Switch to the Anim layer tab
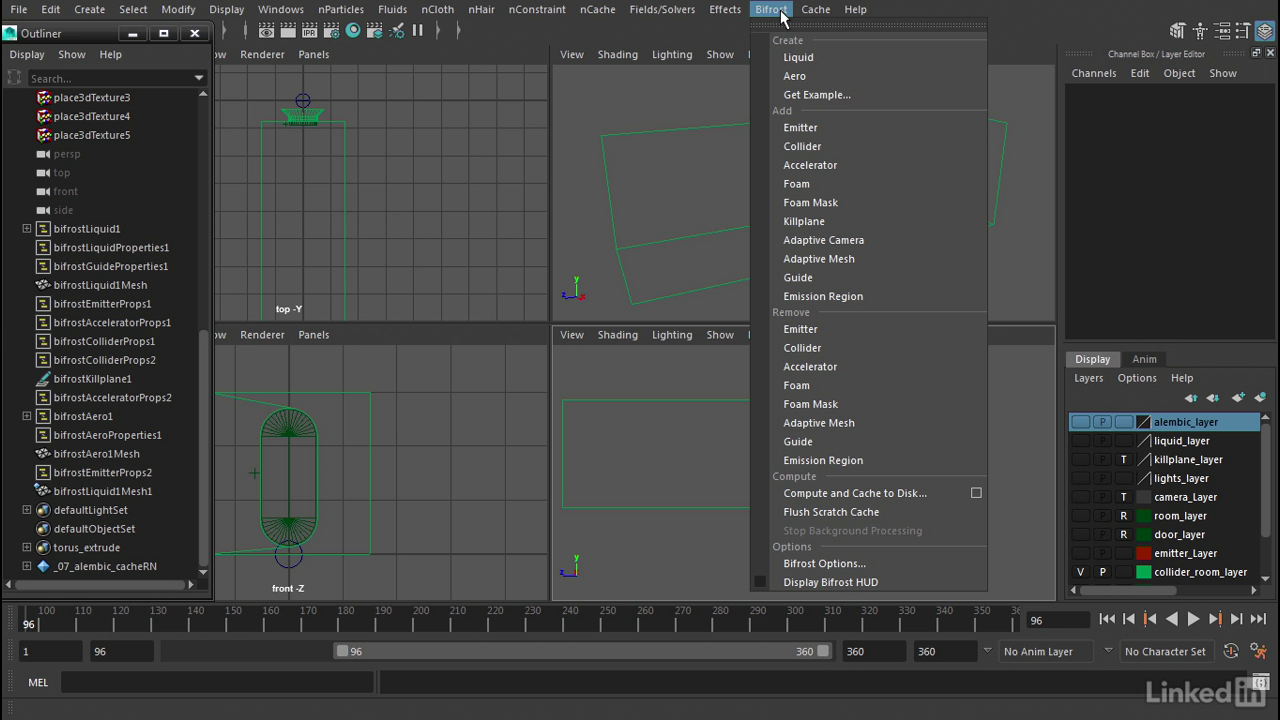 (x=1144, y=359)
